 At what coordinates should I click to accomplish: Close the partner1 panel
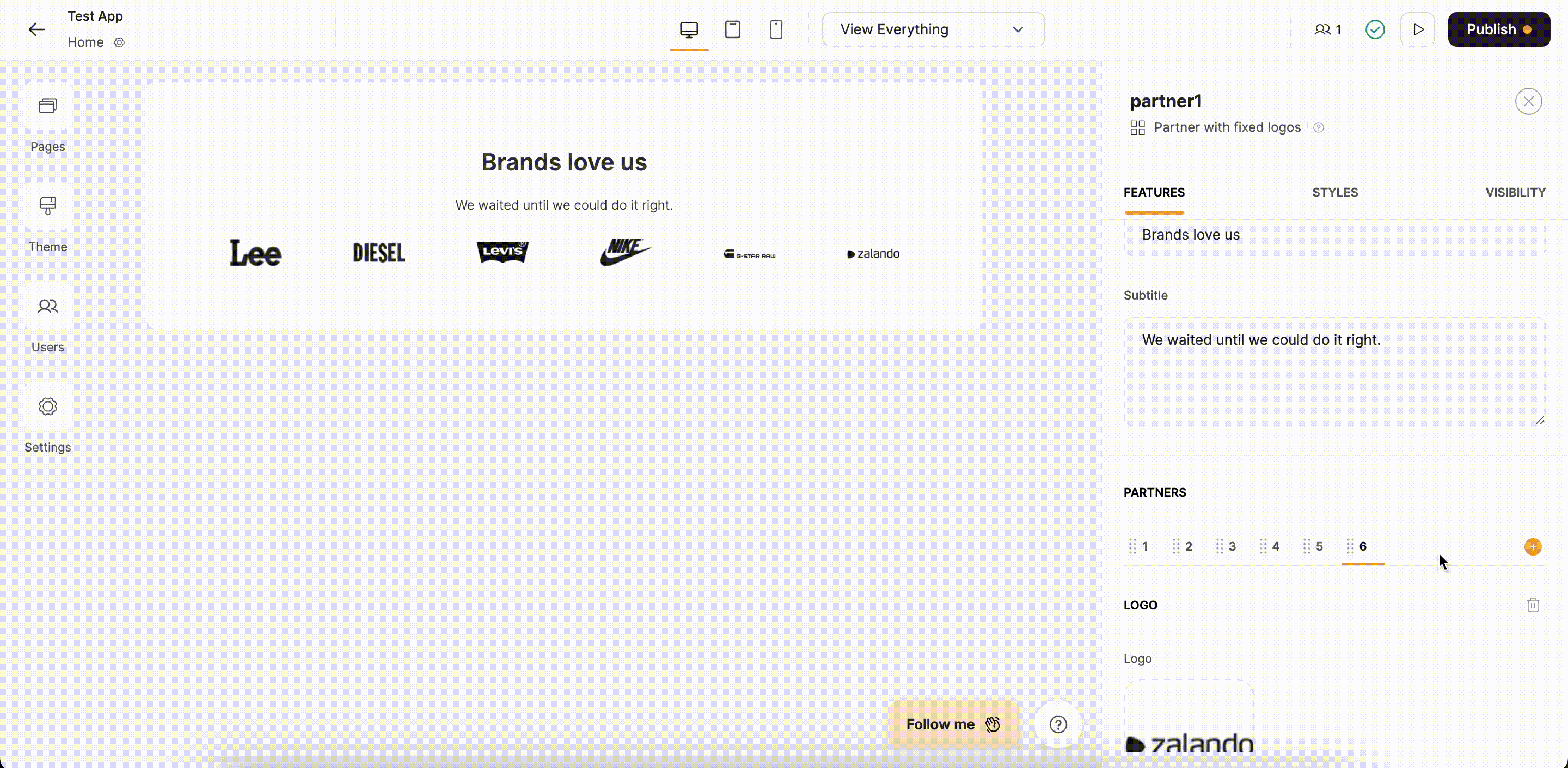(x=1528, y=102)
